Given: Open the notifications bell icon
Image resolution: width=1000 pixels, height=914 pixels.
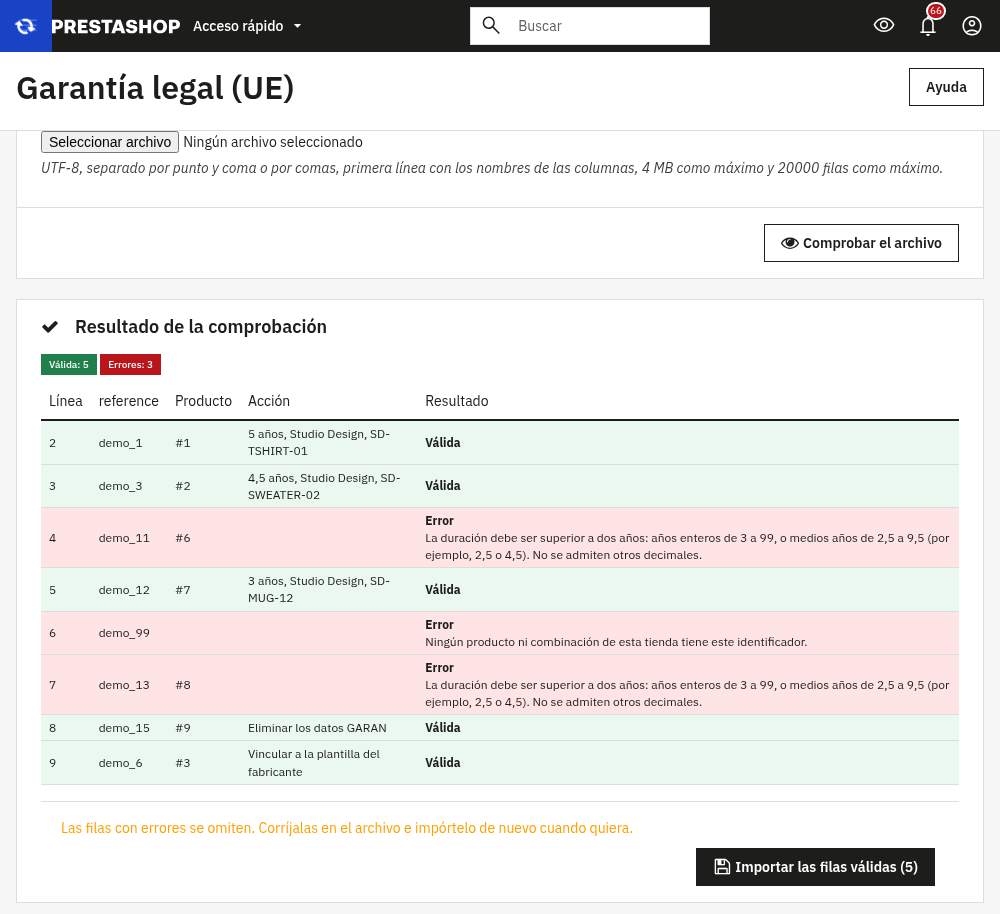Looking at the screenshot, I should click(x=928, y=26).
